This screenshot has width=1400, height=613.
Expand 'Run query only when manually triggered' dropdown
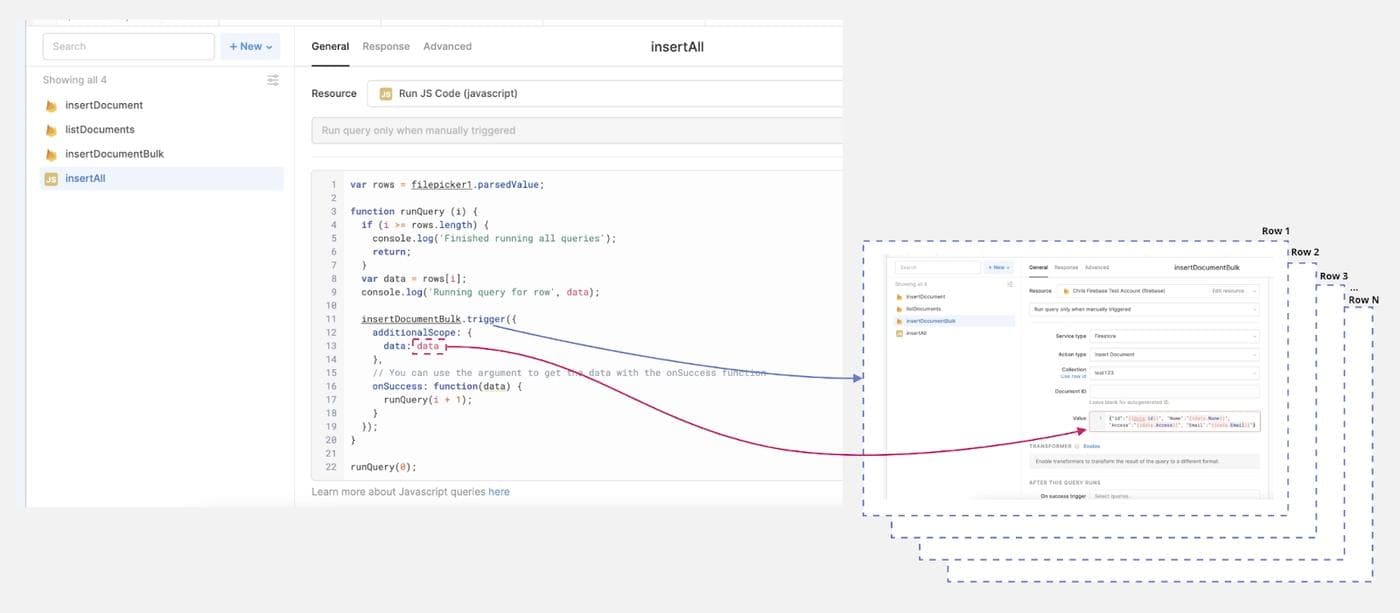pos(576,130)
